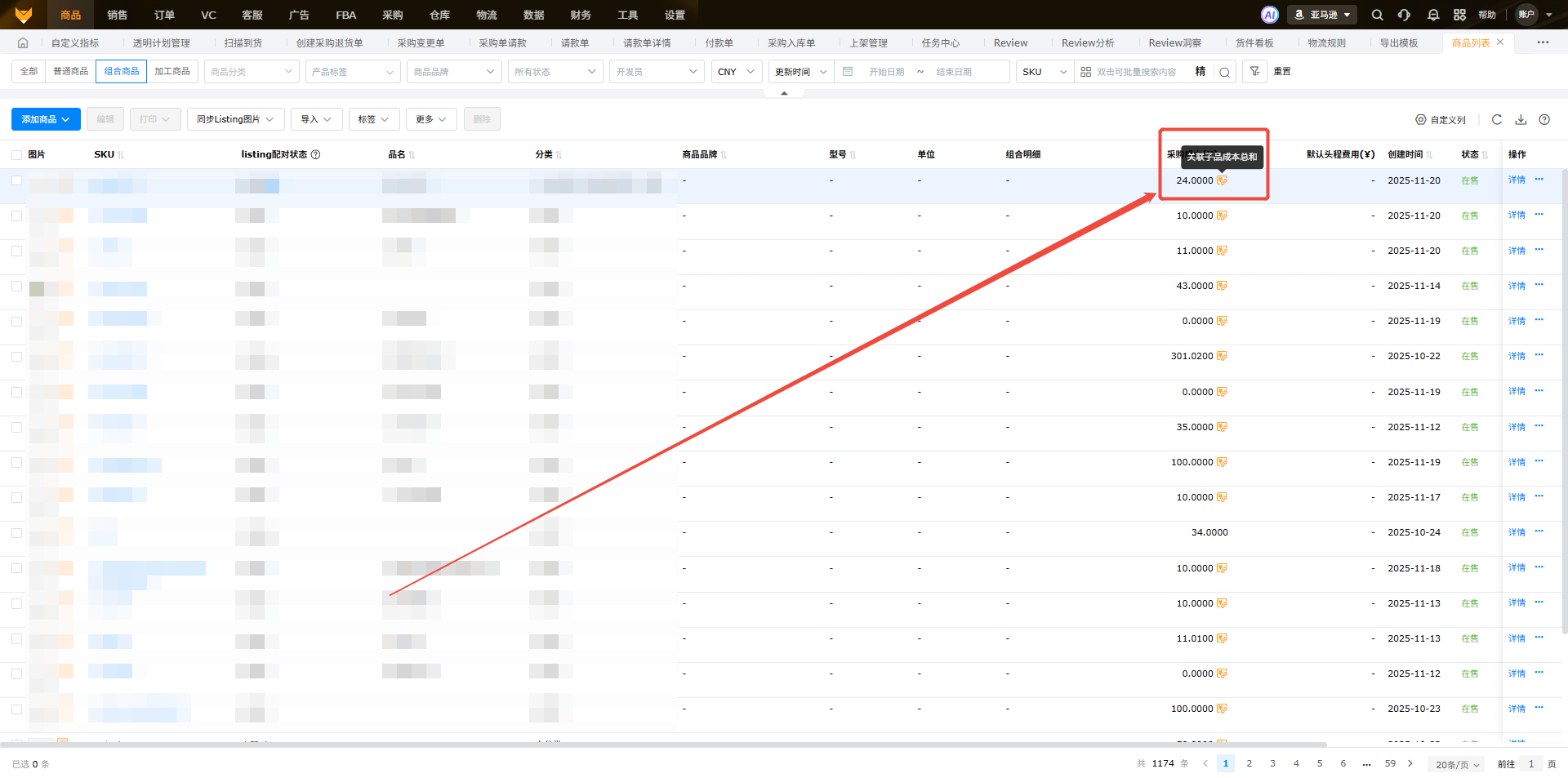Expand the 添加商品 dropdown button
The width and height of the screenshot is (1568, 778).
(x=46, y=119)
